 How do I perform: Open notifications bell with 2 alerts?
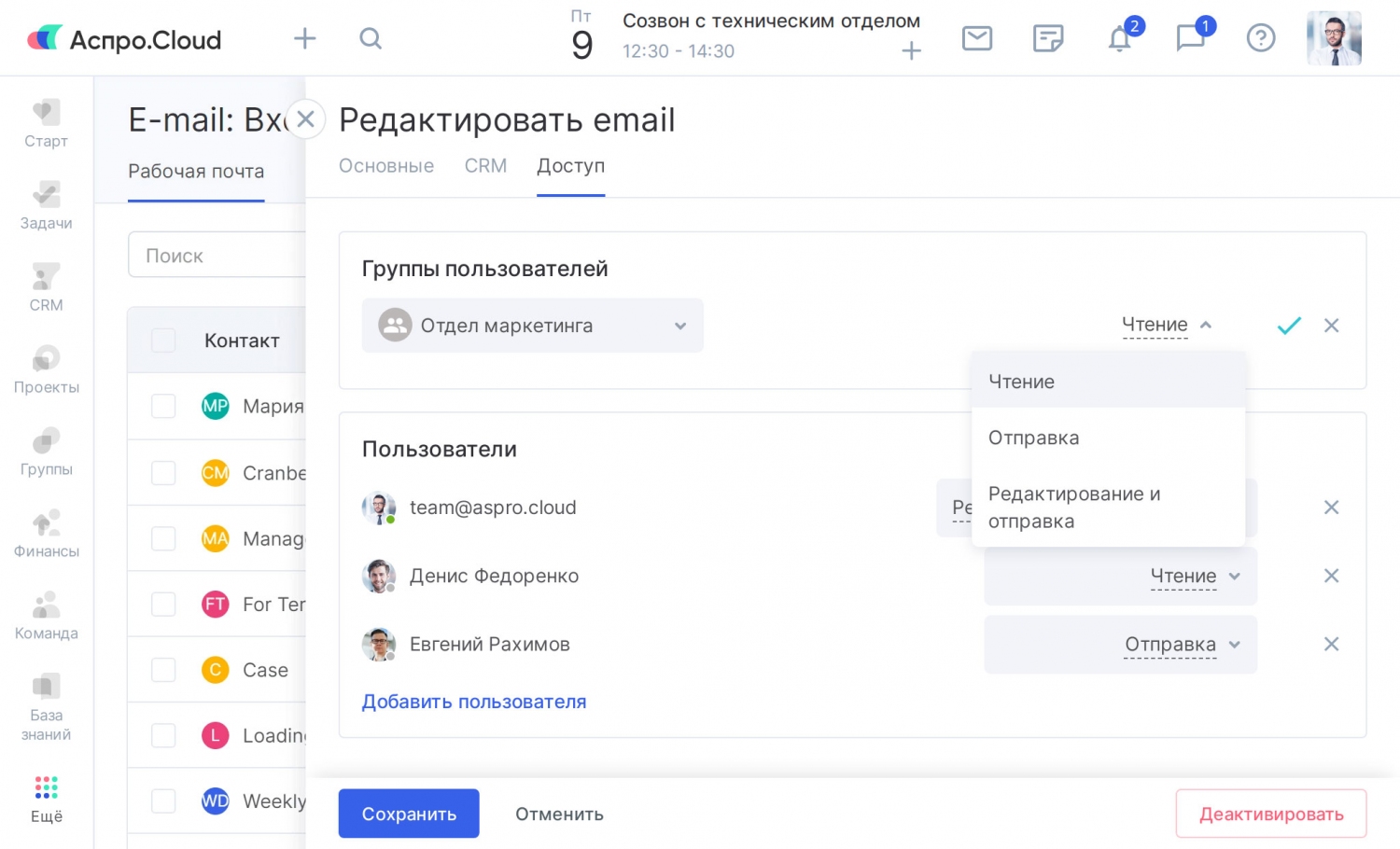[1120, 39]
